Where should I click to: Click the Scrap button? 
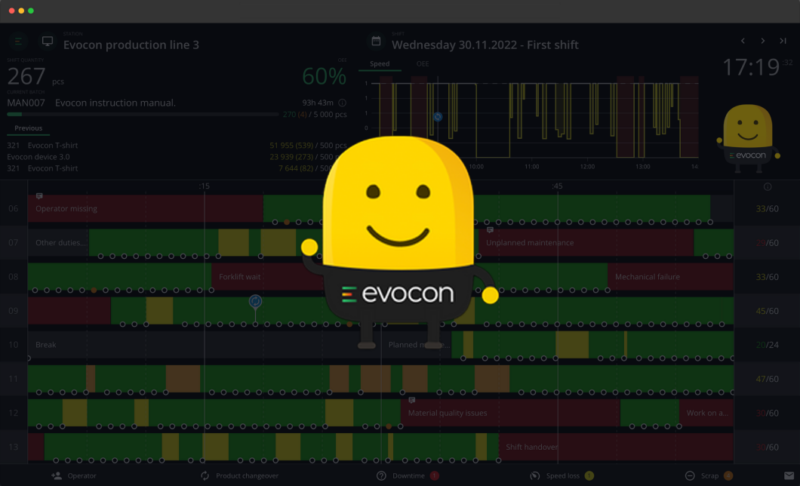(709, 476)
